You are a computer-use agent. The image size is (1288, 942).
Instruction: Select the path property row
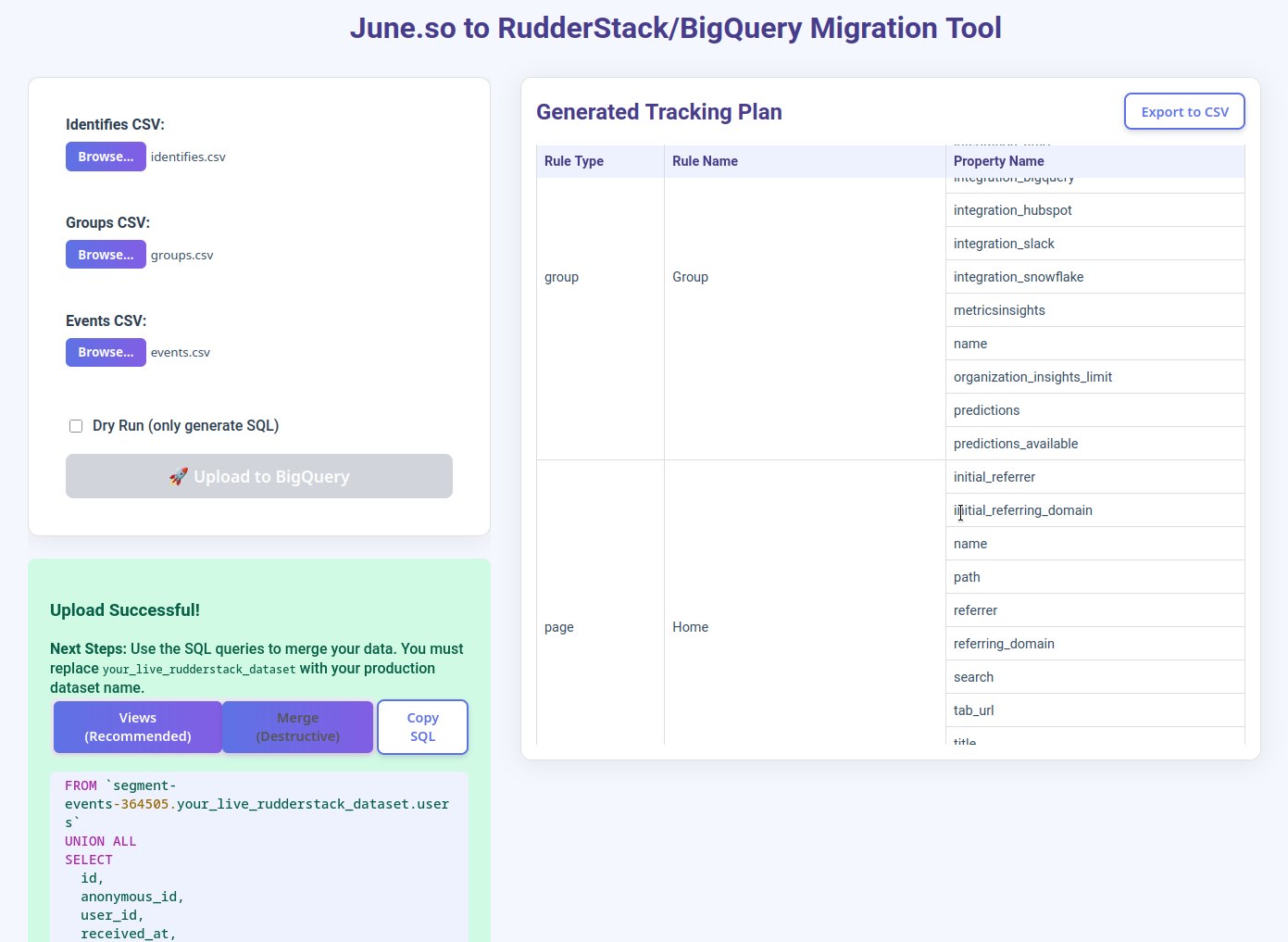pyautogui.click(x=1095, y=577)
